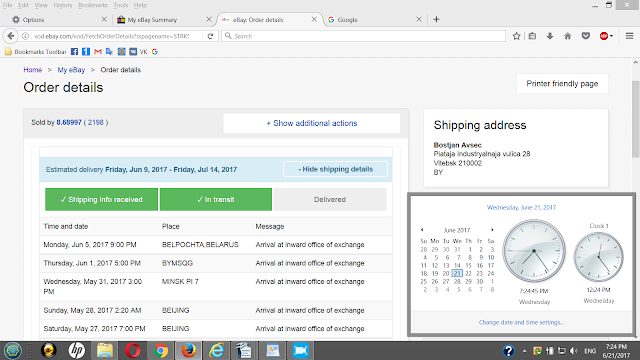
Task: Select the In transit status step
Action: (x=216, y=200)
